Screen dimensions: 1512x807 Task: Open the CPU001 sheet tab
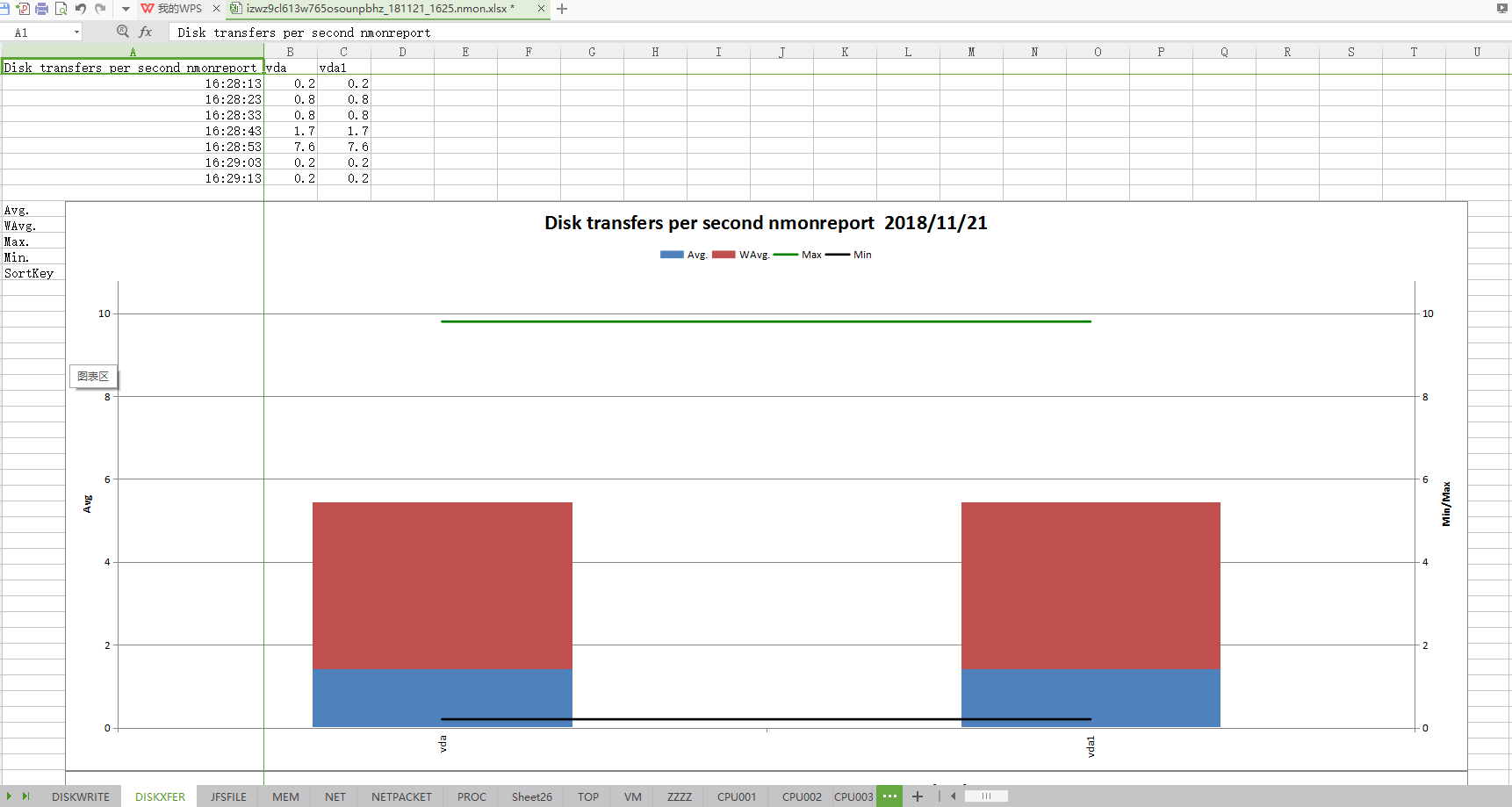[737, 796]
